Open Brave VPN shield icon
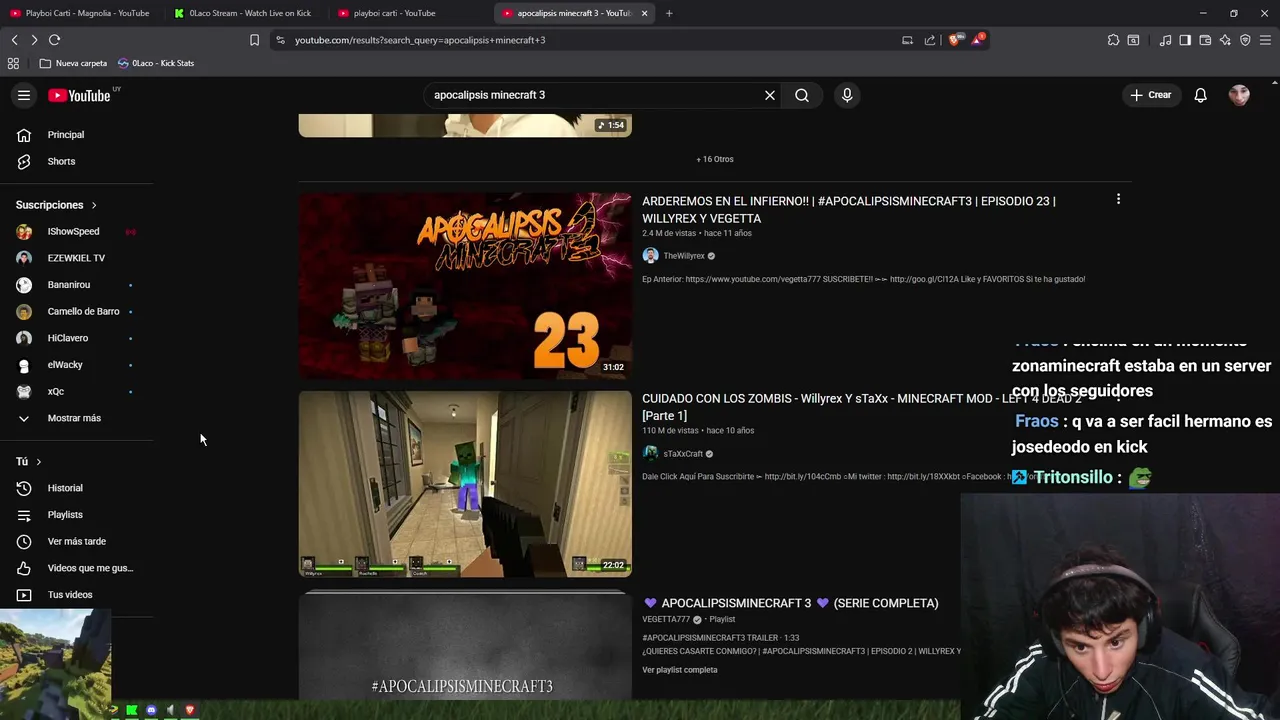Image resolution: width=1280 pixels, height=720 pixels. point(1245,40)
